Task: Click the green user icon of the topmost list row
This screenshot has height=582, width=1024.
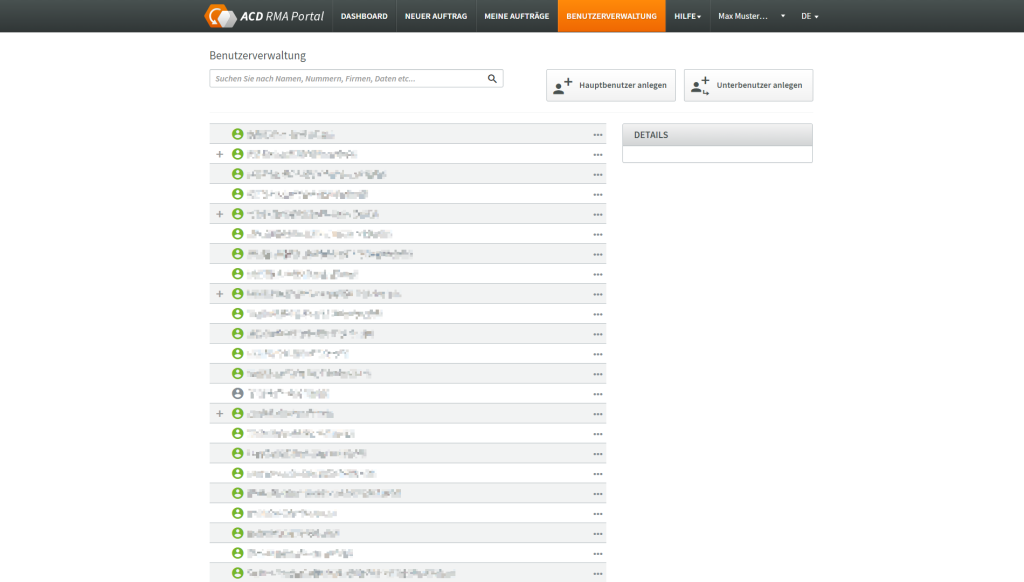Action: (x=238, y=134)
